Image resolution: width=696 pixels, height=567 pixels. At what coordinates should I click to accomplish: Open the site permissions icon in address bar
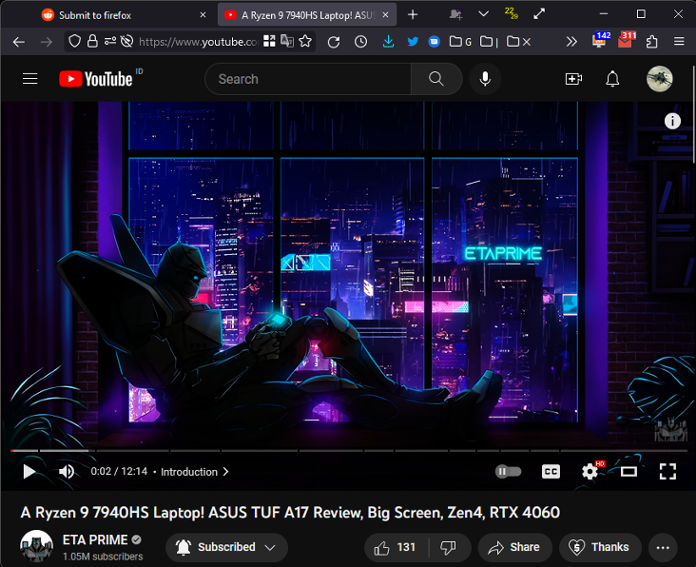(x=110, y=41)
